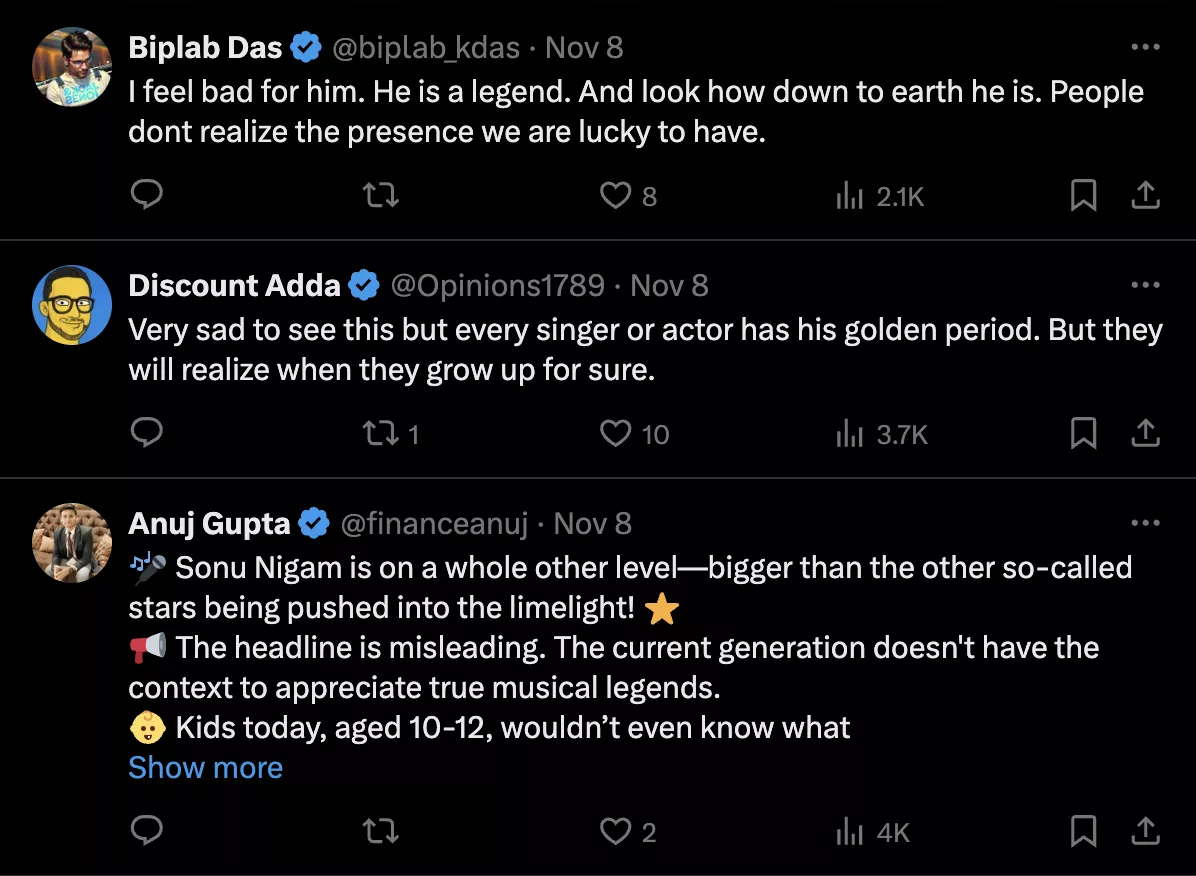Click Biplab Das's profile picture
1196x876 pixels.
(x=71, y=68)
